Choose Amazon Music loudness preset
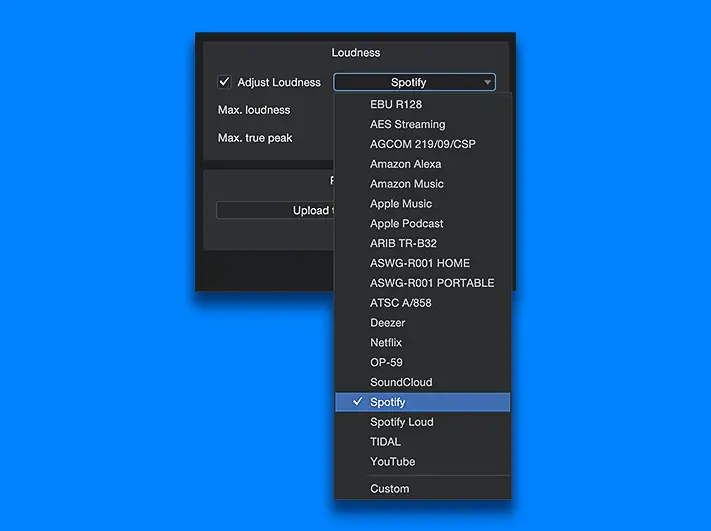Image resolution: width=711 pixels, height=531 pixels. (x=406, y=184)
